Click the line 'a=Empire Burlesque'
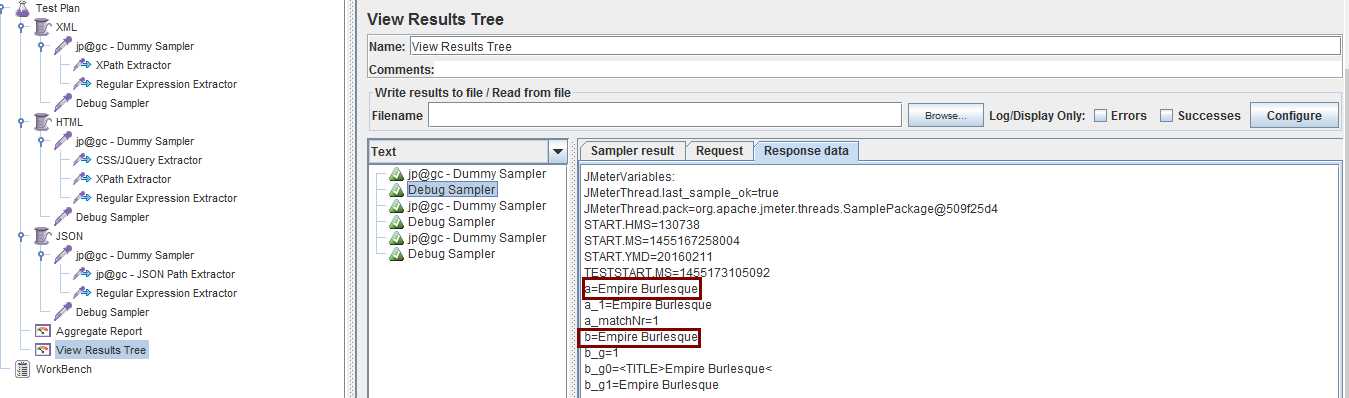Screen dimensions: 1349x398 640,289
